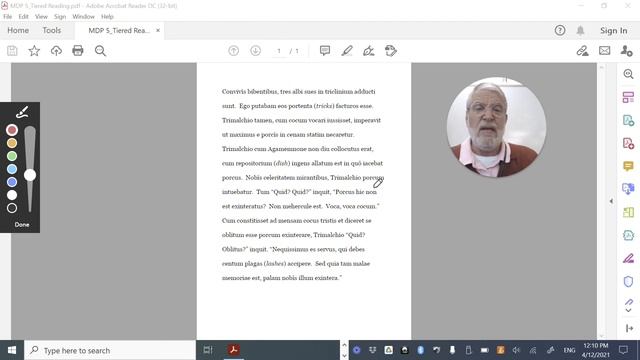The height and width of the screenshot is (360, 640).
Task: Click the stamp tool icon
Action: 391,51
